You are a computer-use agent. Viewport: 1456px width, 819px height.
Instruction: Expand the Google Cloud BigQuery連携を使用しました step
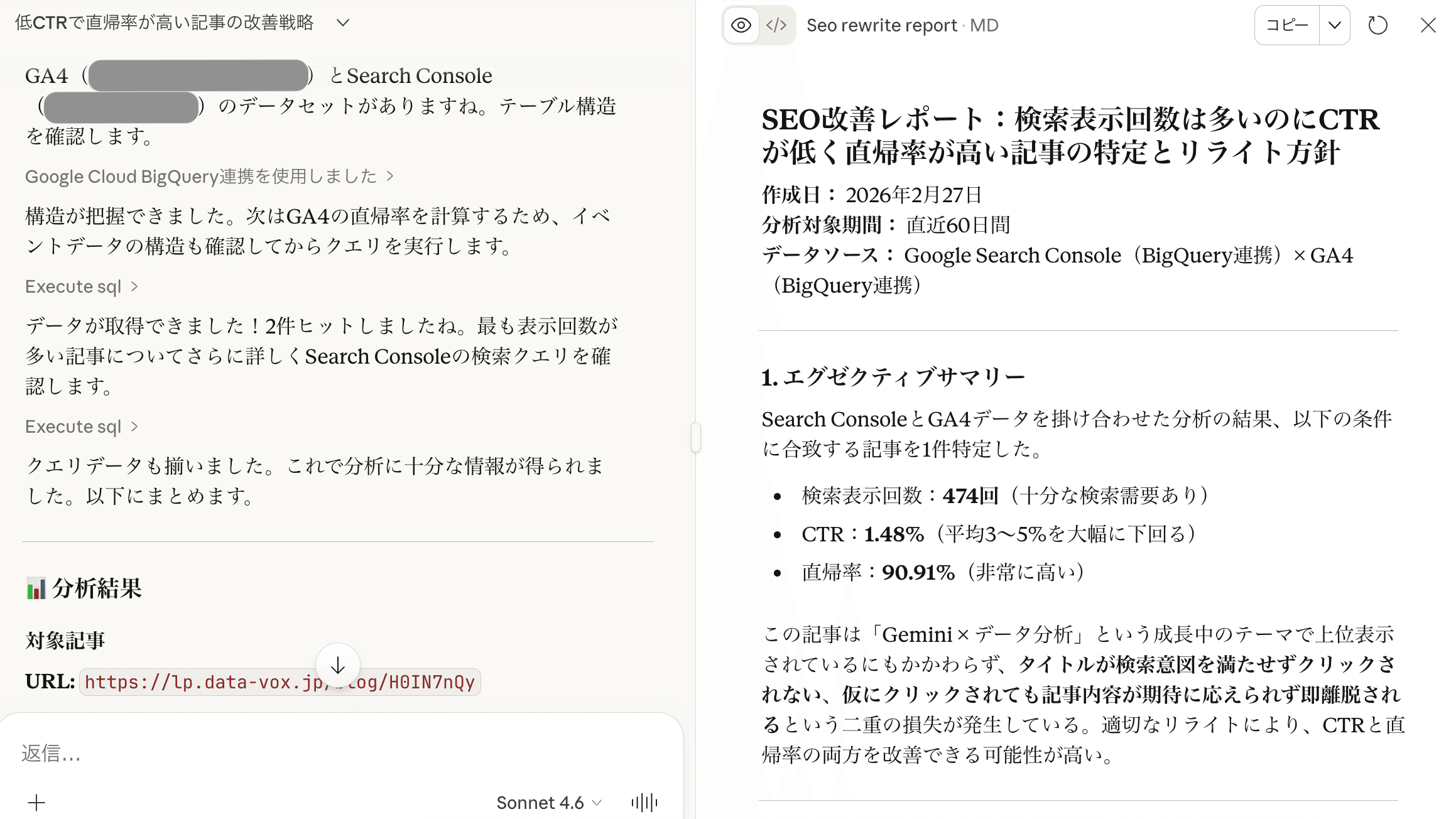tap(210, 176)
